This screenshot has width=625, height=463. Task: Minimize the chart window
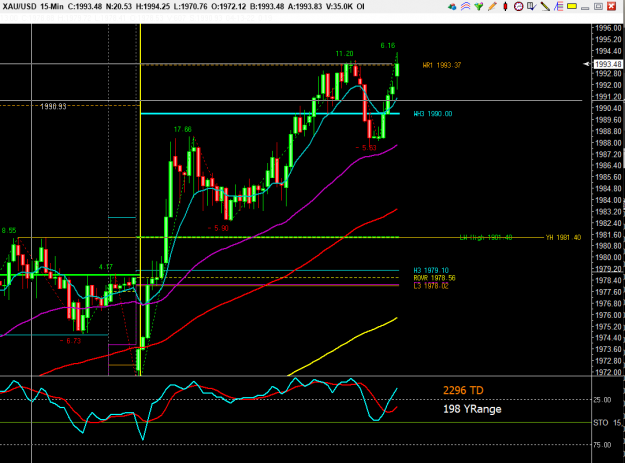585,7
